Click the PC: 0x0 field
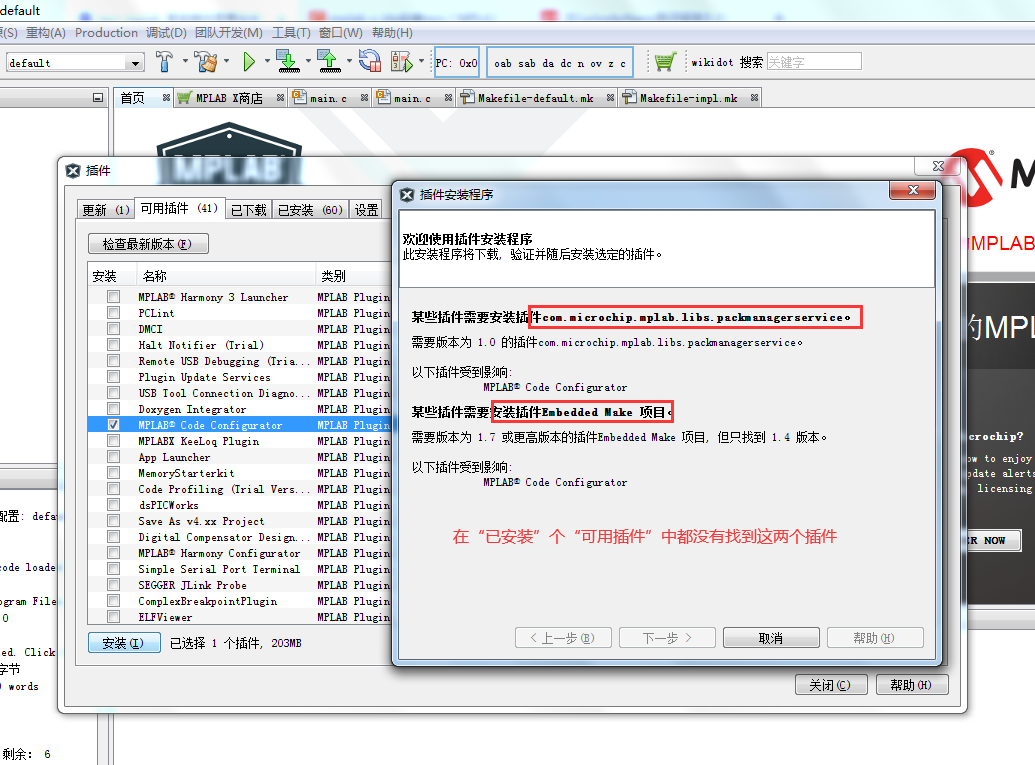The height and width of the screenshot is (765, 1035). tap(456, 63)
